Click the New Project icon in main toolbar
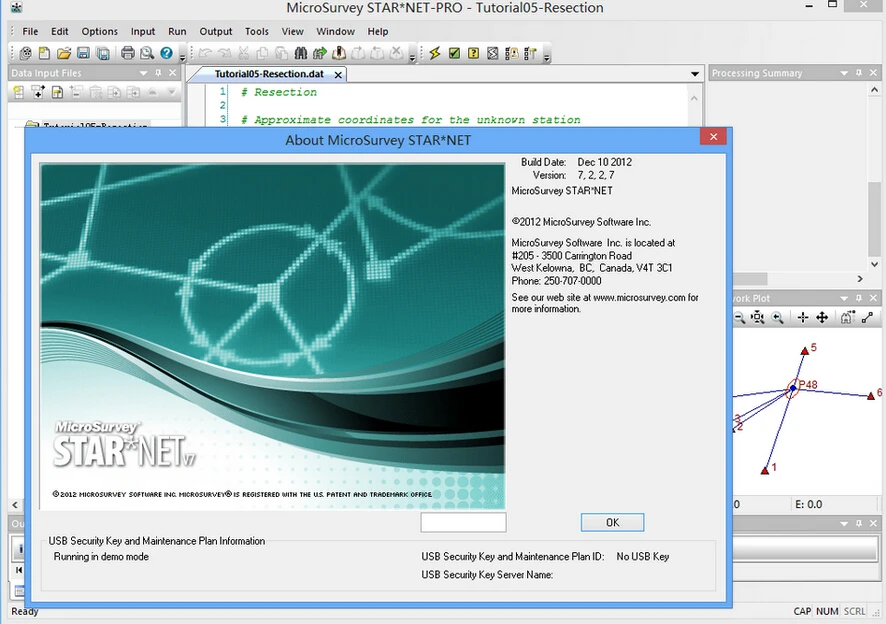 (x=25, y=53)
